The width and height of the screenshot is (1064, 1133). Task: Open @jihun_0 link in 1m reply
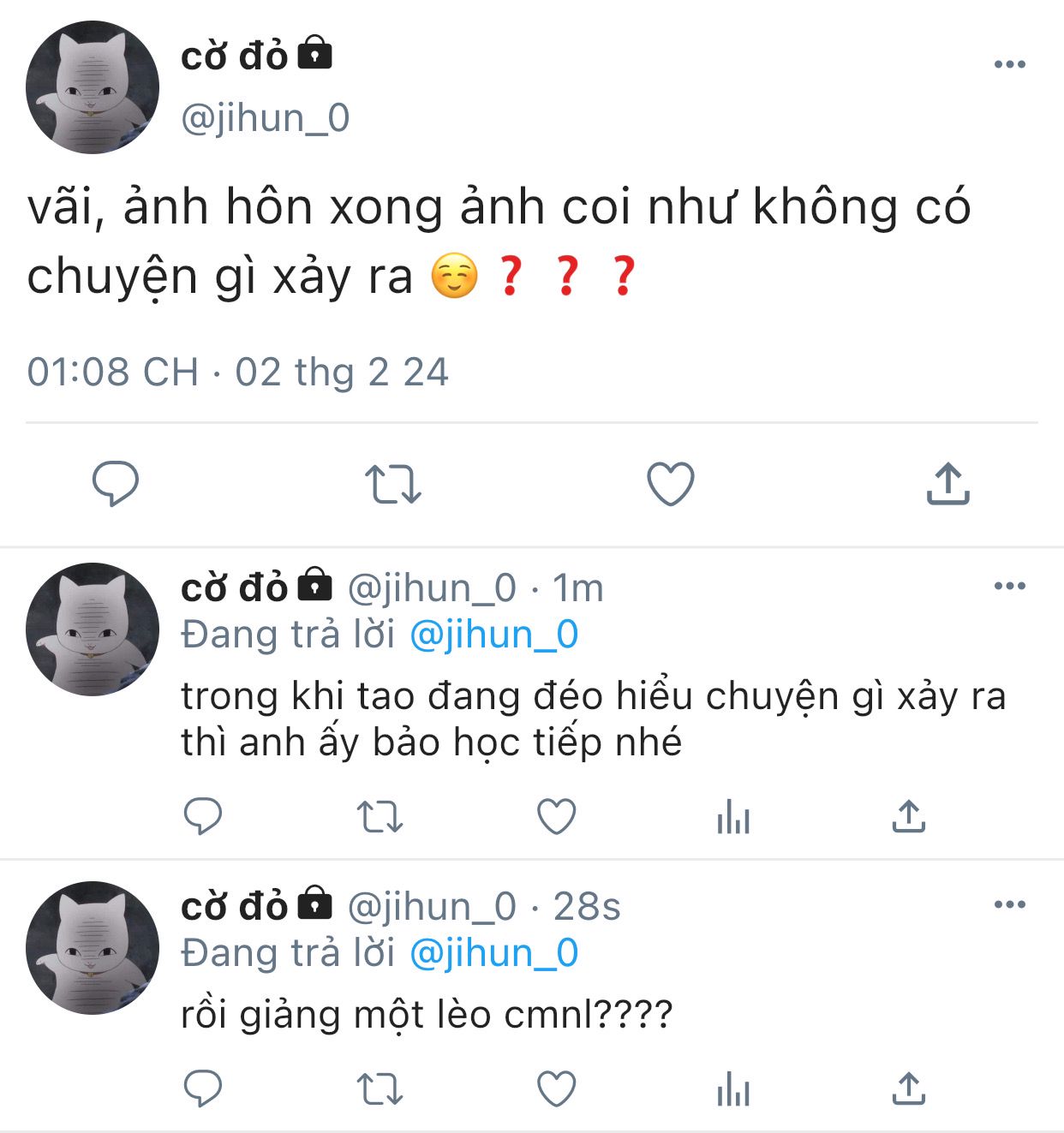(494, 635)
